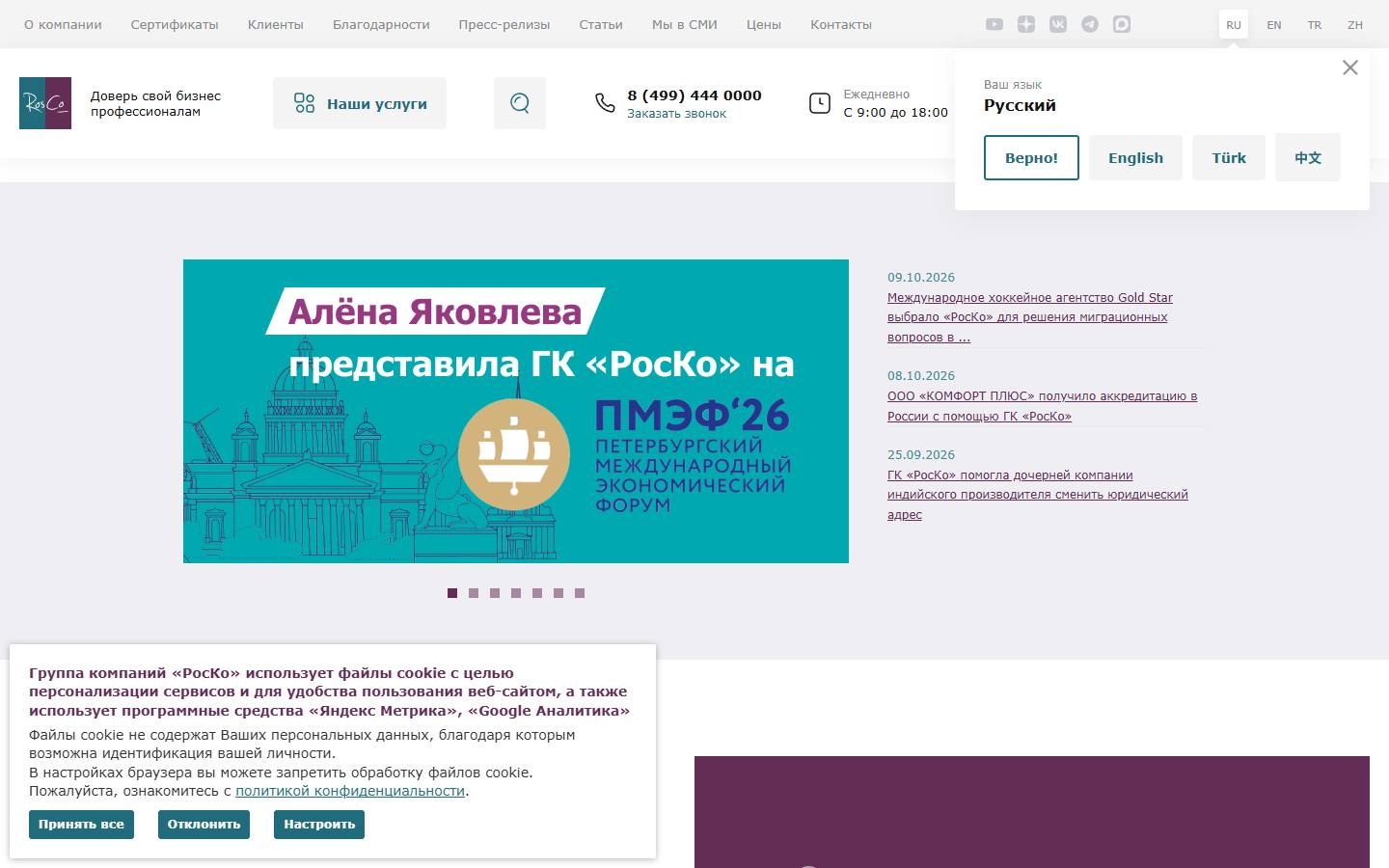
Task: Switch site language to ZH
Action: pos(1355,25)
